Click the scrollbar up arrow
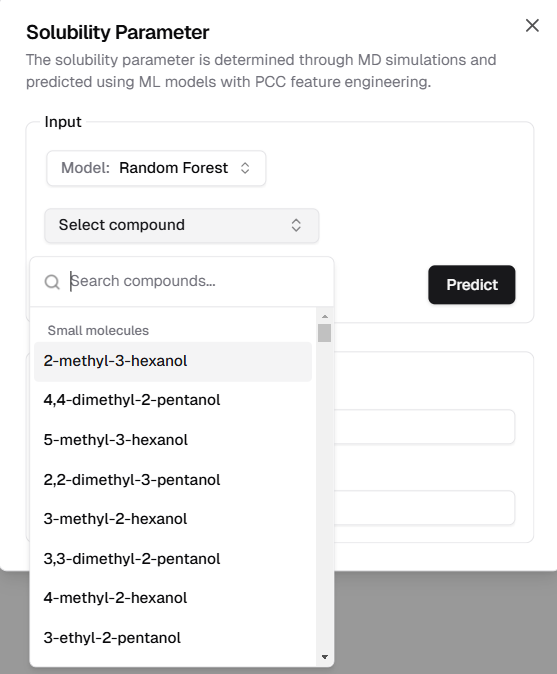557x674 pixels. point(324,316)
